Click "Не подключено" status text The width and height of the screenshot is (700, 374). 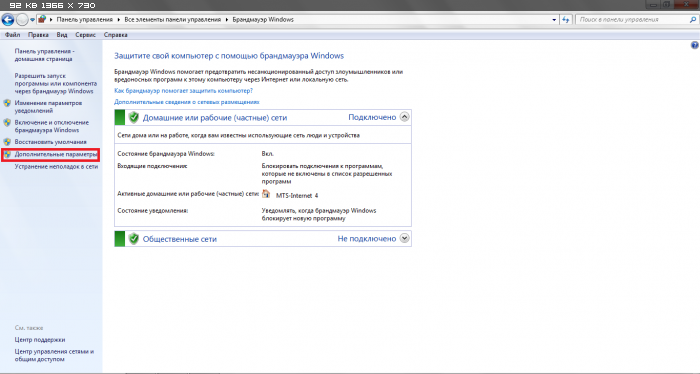[x=367, y=239]
